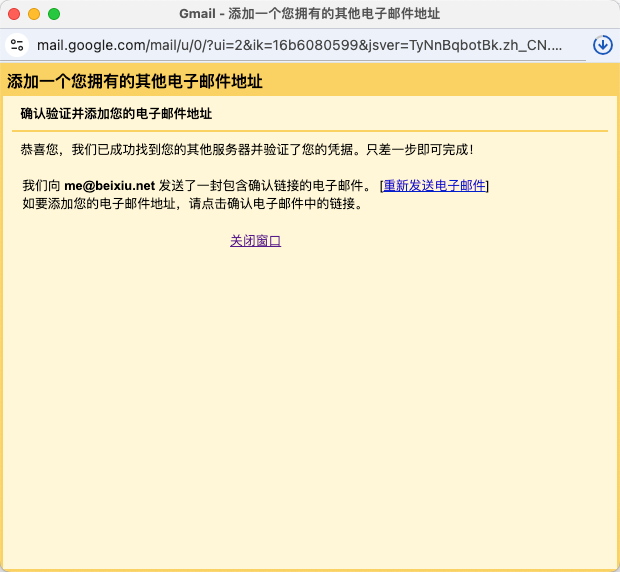This screenshot has width=620, height=572.
Task: Click the subheading 确认验证并添加您的电子邮件地址
Action: pyautogui.click(x=116, y=114)
